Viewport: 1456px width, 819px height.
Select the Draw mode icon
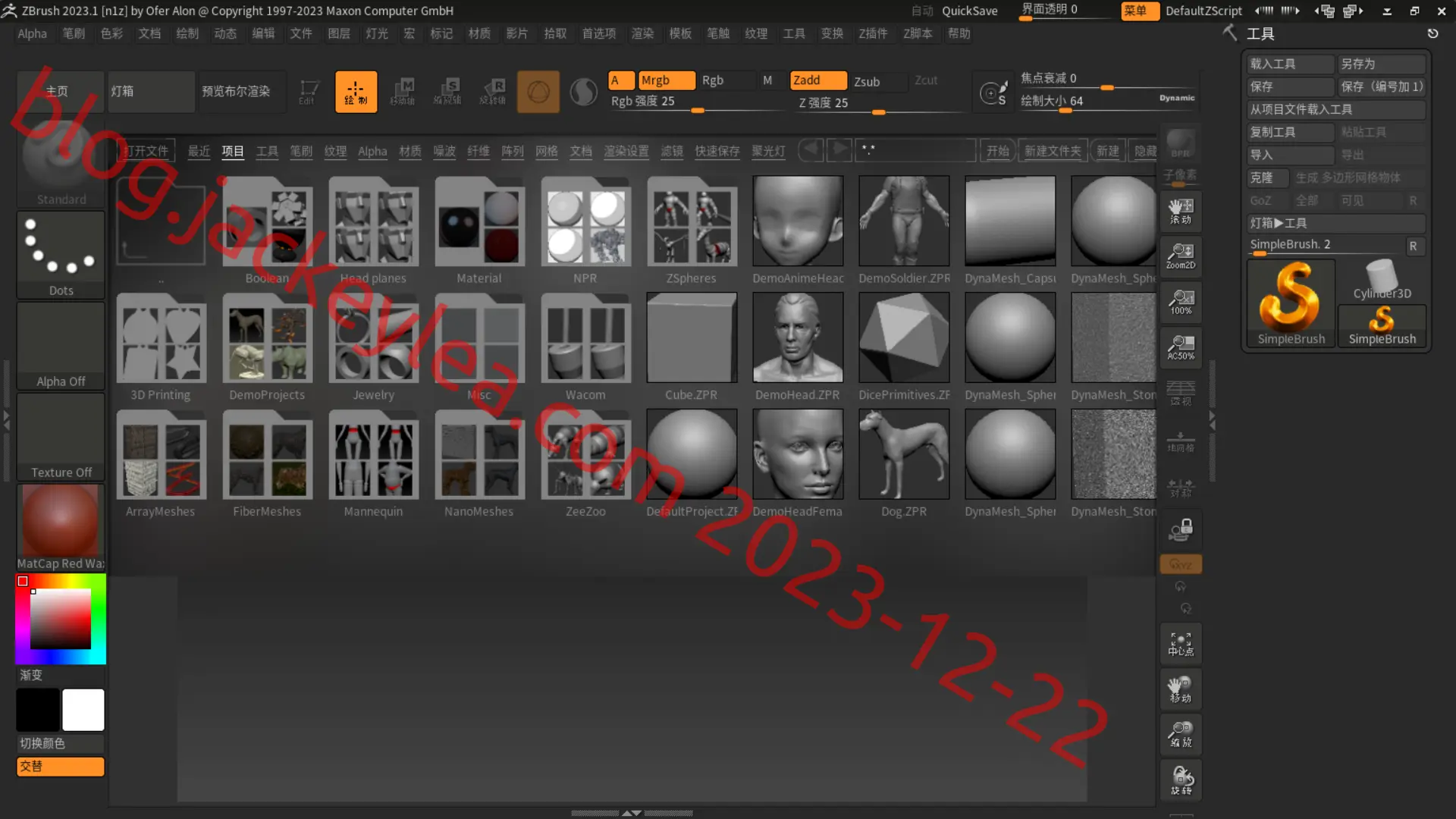[x=356, y=92]
